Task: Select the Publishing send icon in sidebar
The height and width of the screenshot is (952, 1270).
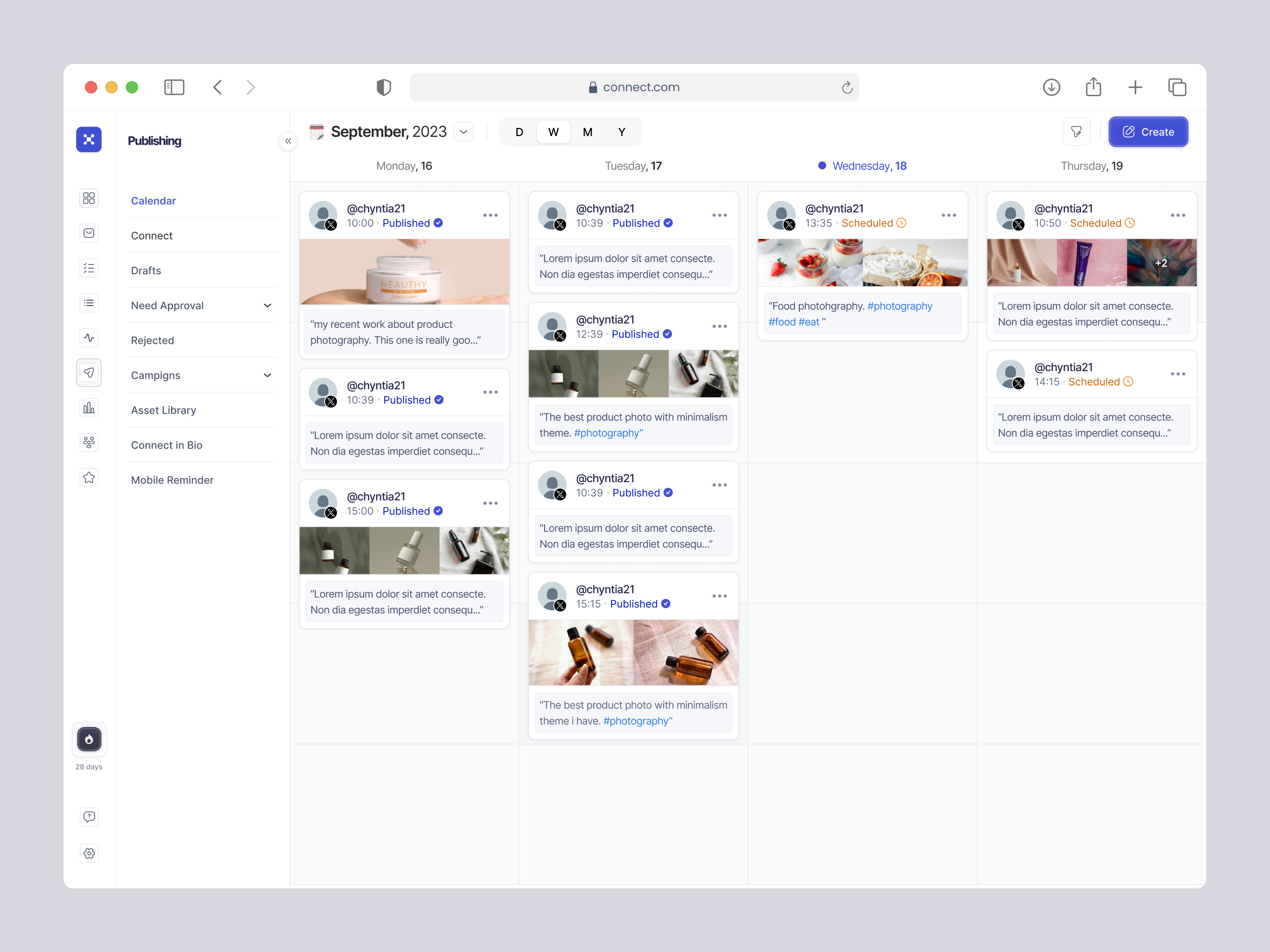Action: [x=89, y=372]
